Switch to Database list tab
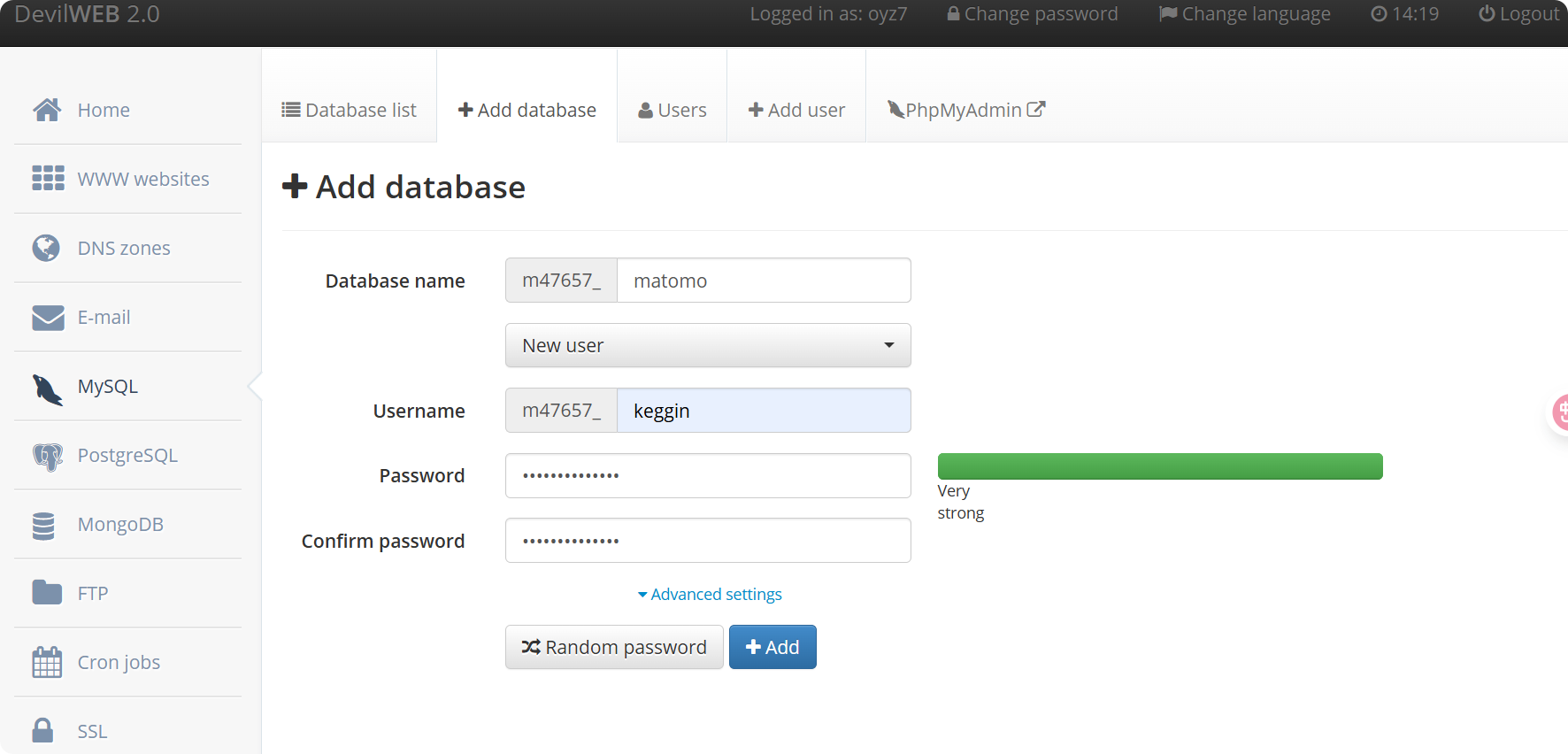The image size is (1568, 754). [x=349, y=110]
